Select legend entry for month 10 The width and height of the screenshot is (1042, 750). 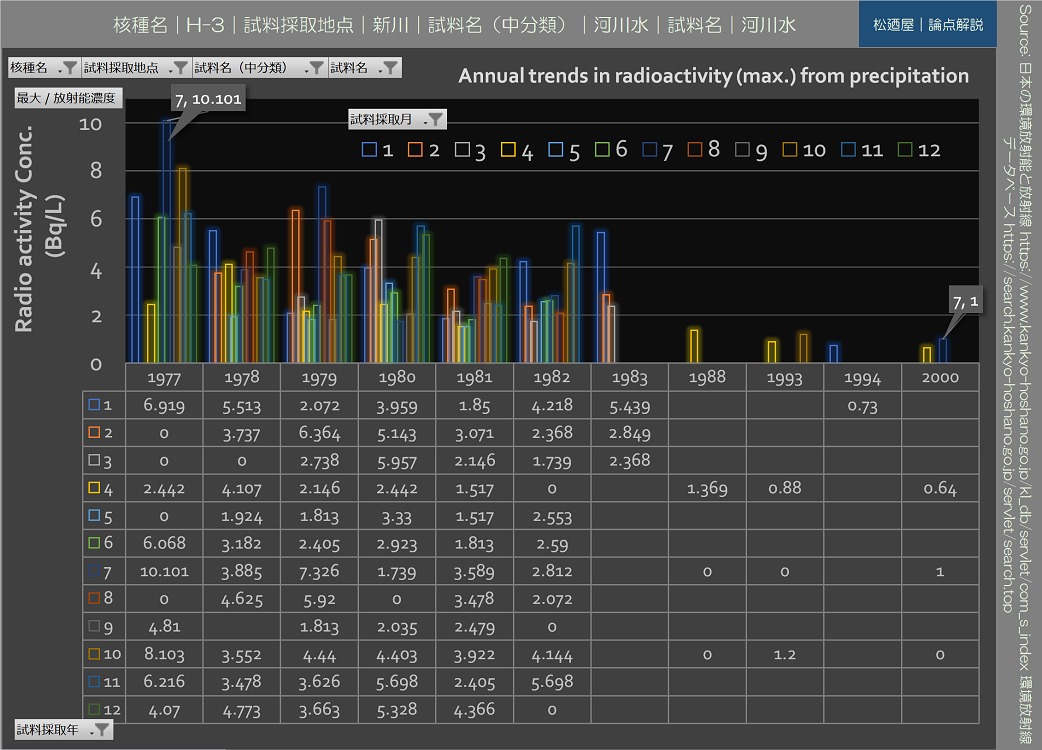point(804,150)
